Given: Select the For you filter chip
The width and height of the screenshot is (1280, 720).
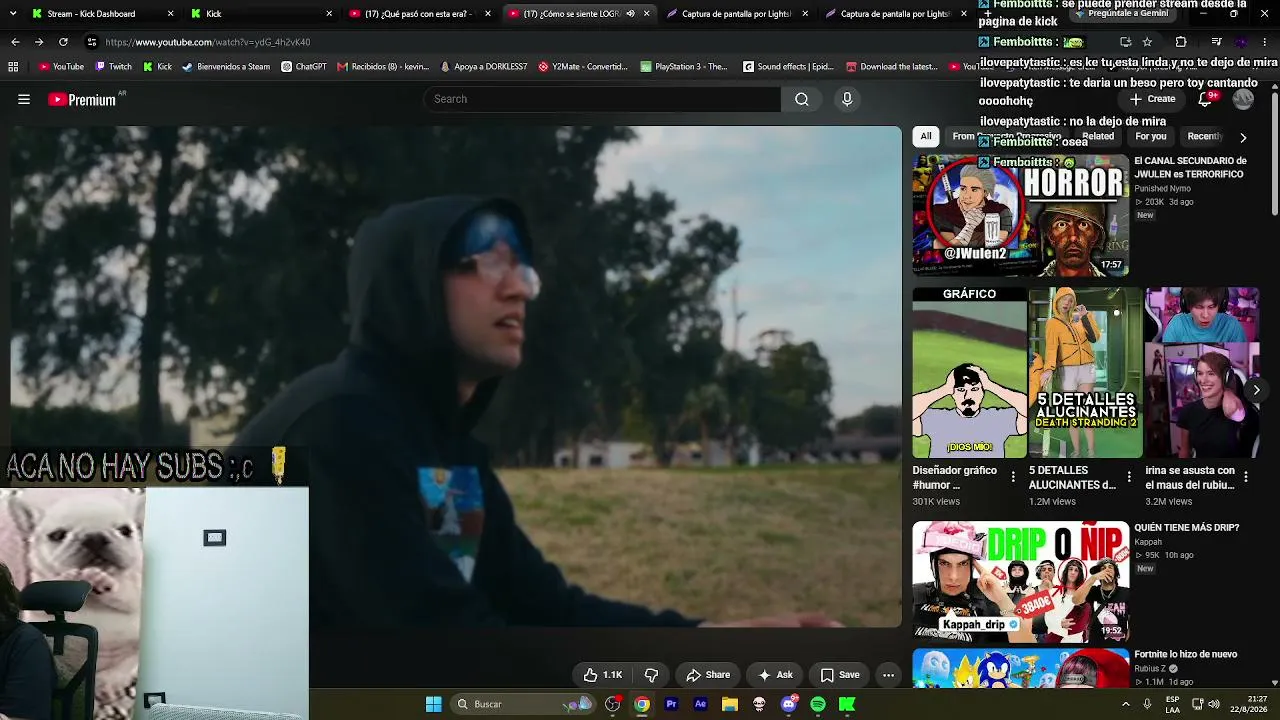Looking at the screenshot, I should pos(1151,137).
